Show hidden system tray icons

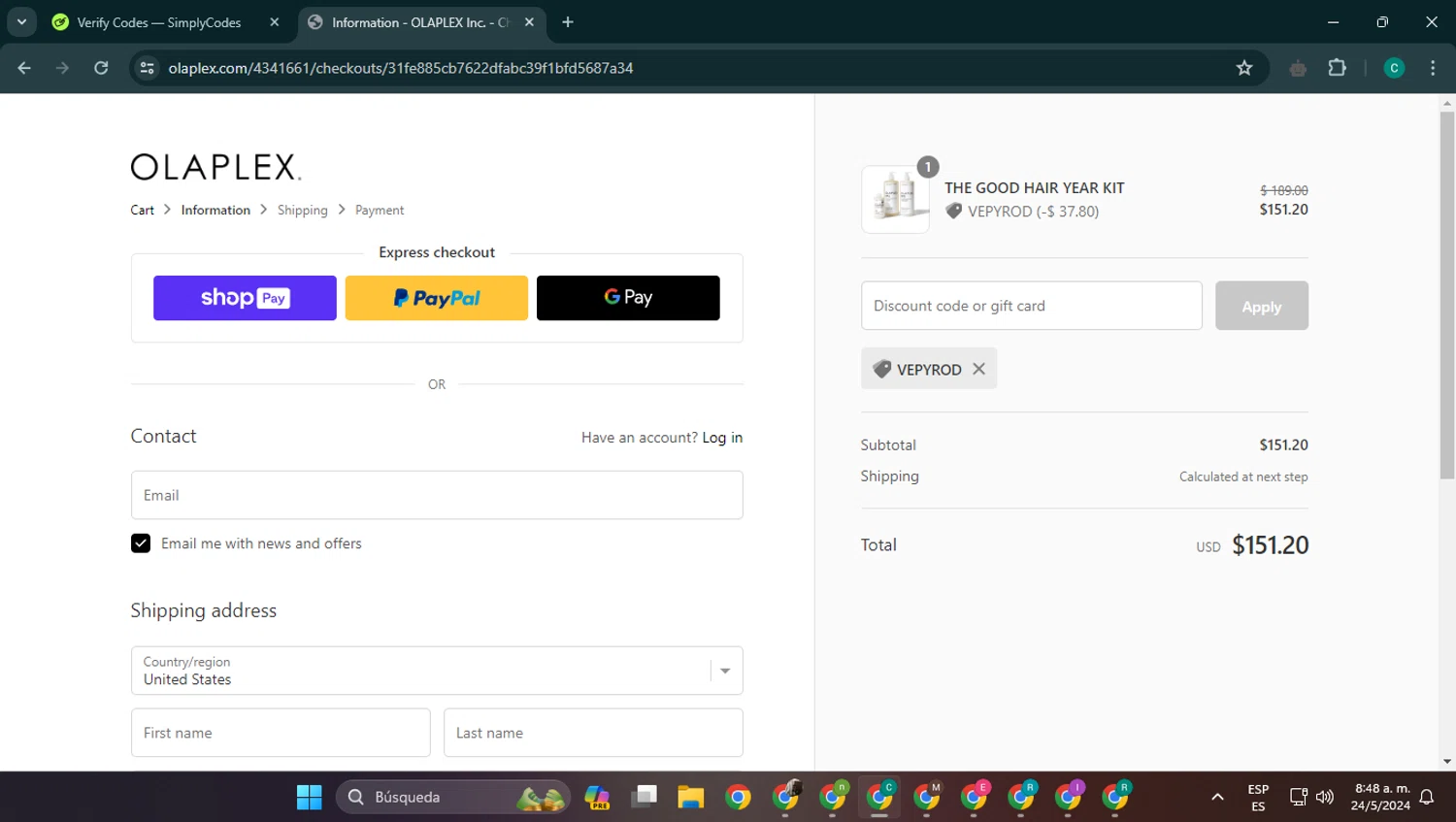[x=1217, y=797]
